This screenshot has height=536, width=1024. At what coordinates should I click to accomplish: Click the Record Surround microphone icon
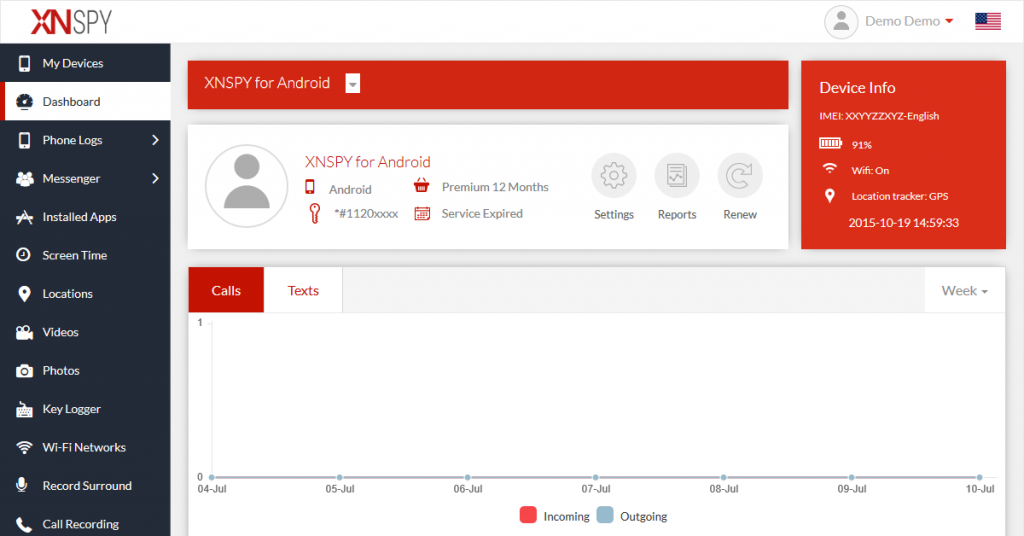coord(22,485)
